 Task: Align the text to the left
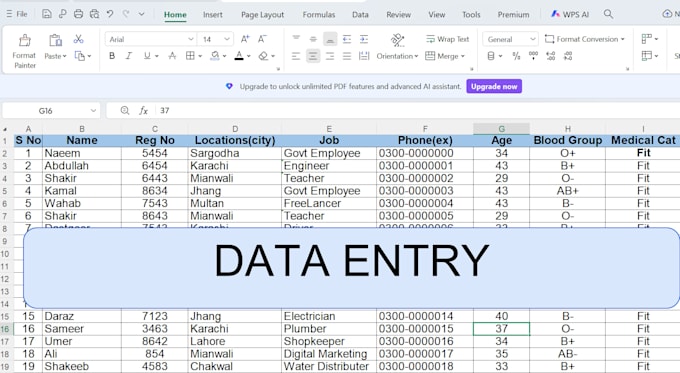pos(296,56)
